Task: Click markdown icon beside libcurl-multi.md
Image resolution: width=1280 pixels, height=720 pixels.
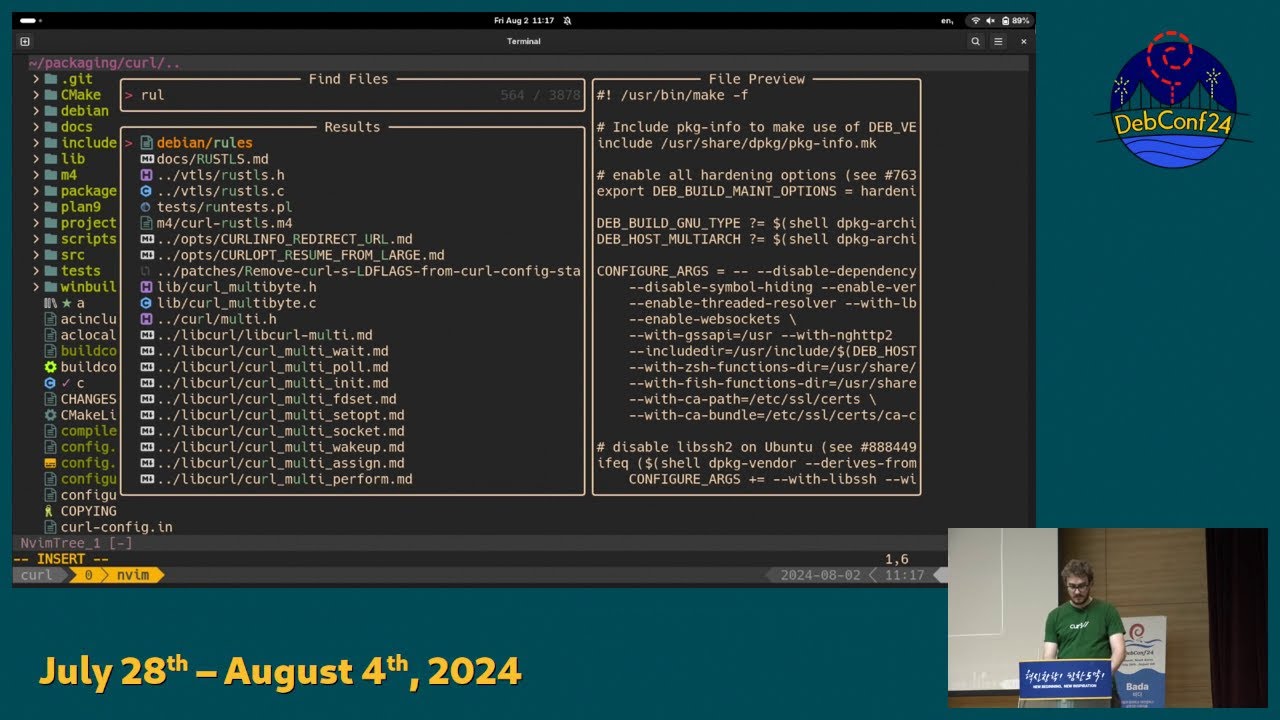Action: pos(146,335)
